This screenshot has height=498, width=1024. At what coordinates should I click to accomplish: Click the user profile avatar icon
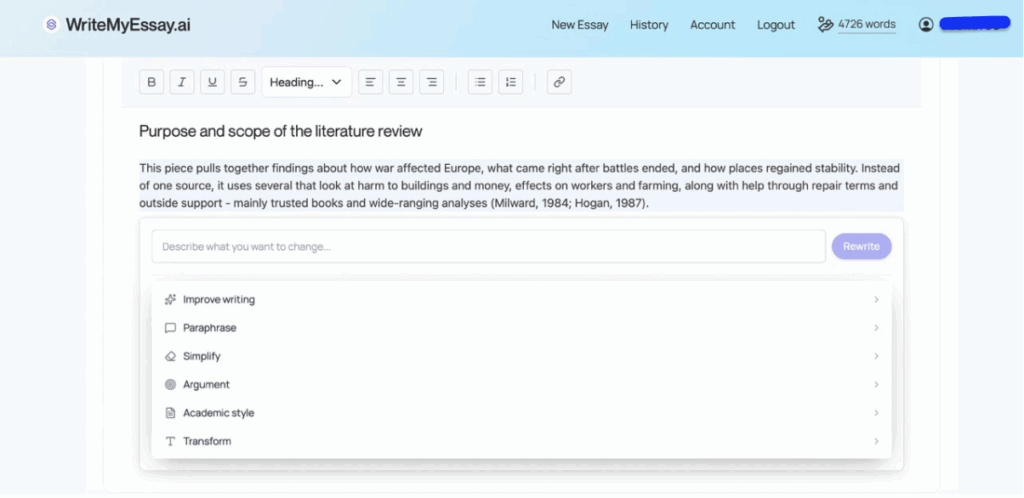click(926, 25)
